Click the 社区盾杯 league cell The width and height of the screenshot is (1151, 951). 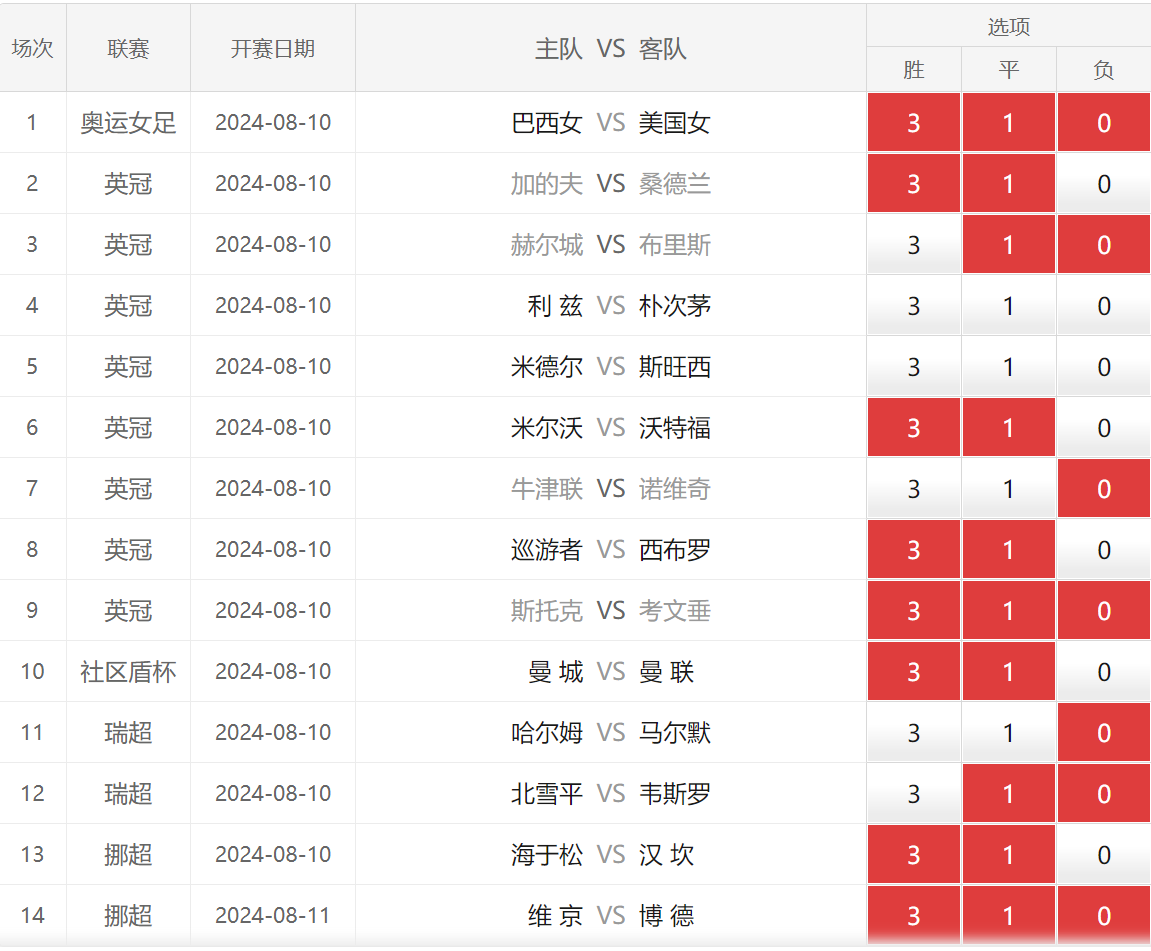128,671
